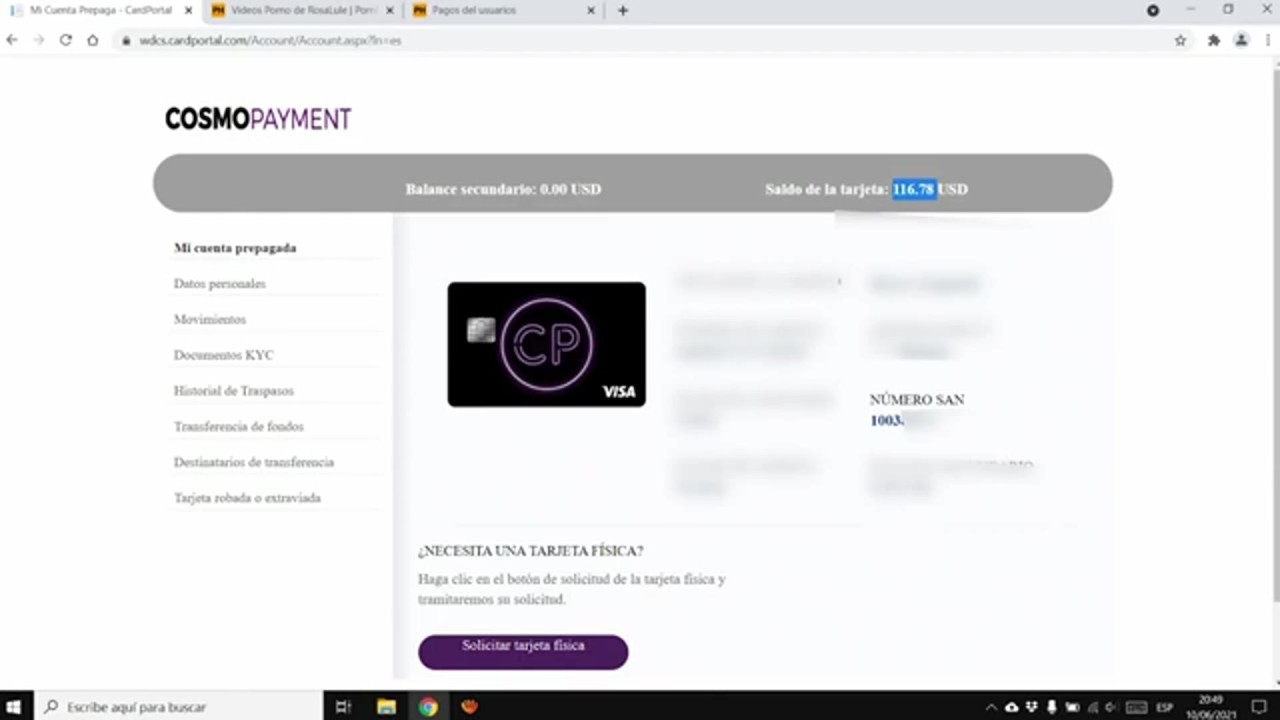
Task: Click the Windows taskbar search box
Action: pyautogui.click(x=180, y=707)
